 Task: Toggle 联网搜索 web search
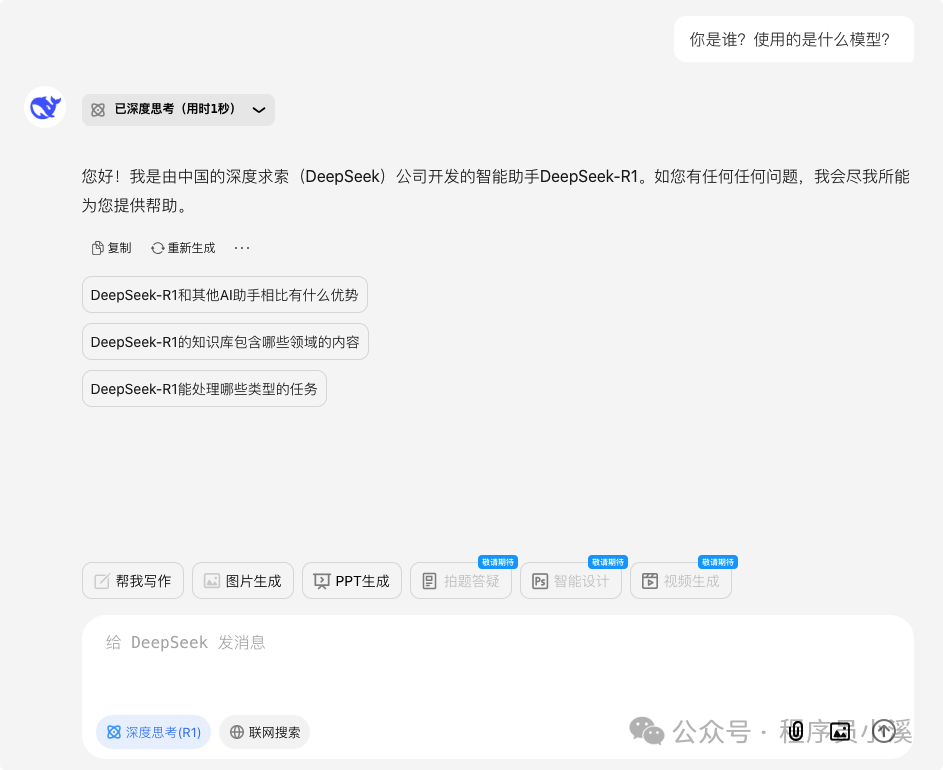[x=265, y=732]
